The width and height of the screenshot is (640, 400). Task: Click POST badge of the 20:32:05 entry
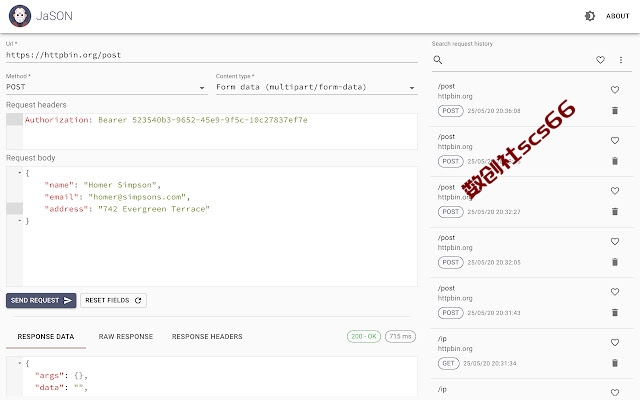point(451,262)
